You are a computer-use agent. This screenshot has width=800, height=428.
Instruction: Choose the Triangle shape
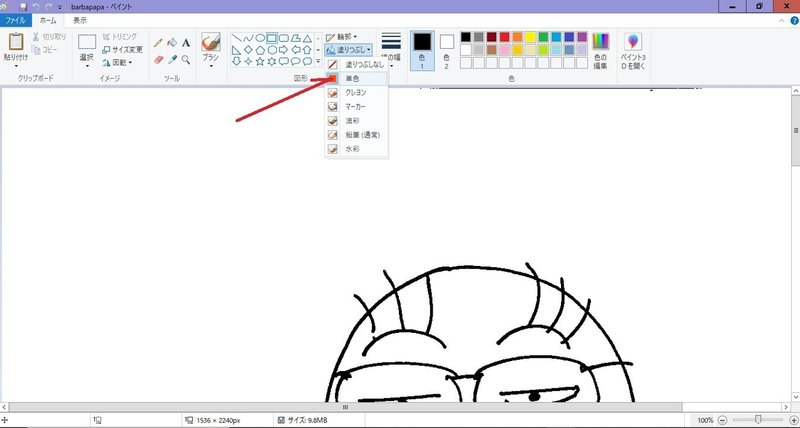307,38
